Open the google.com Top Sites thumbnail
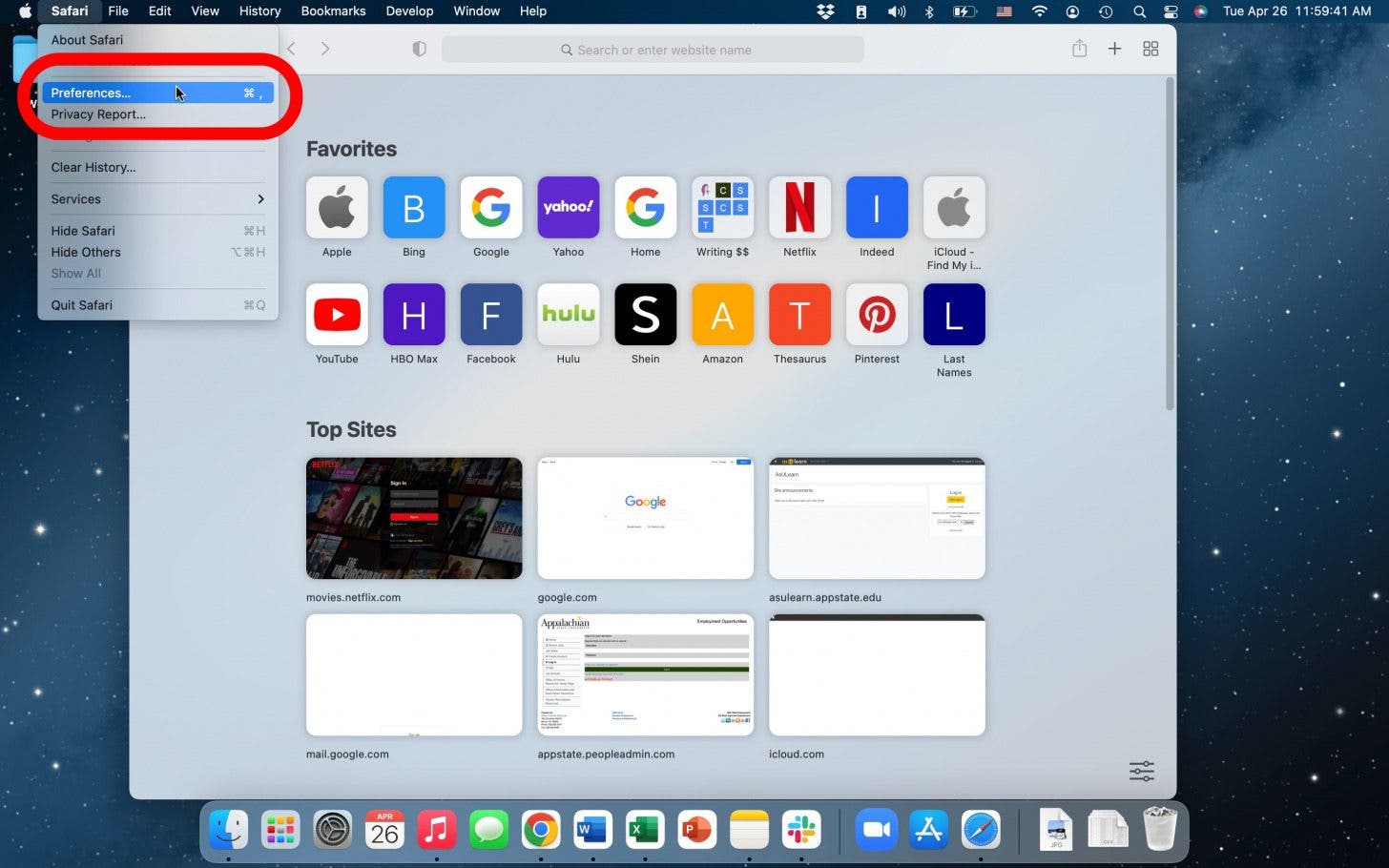The width and height of the screenshot is (1389, 868). click(645, 518)
